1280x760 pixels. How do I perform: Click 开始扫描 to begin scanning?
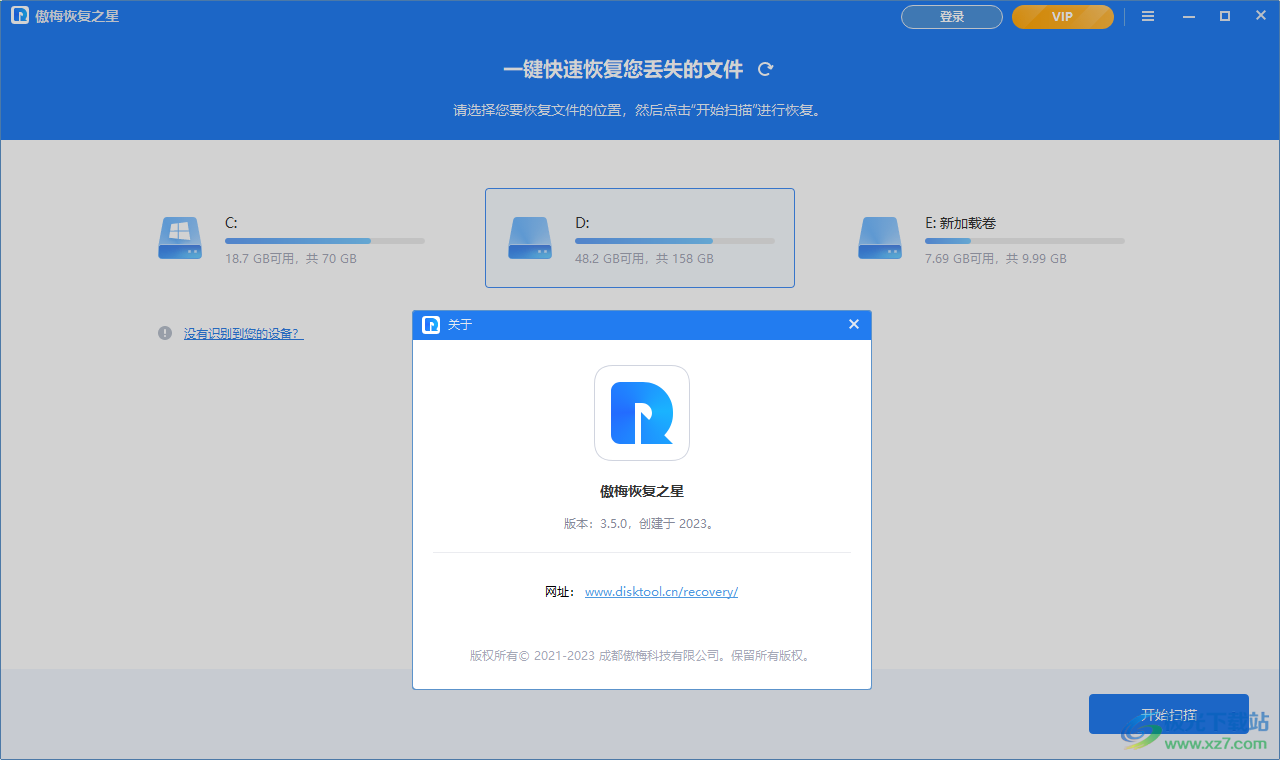[x=1169, y=714]
